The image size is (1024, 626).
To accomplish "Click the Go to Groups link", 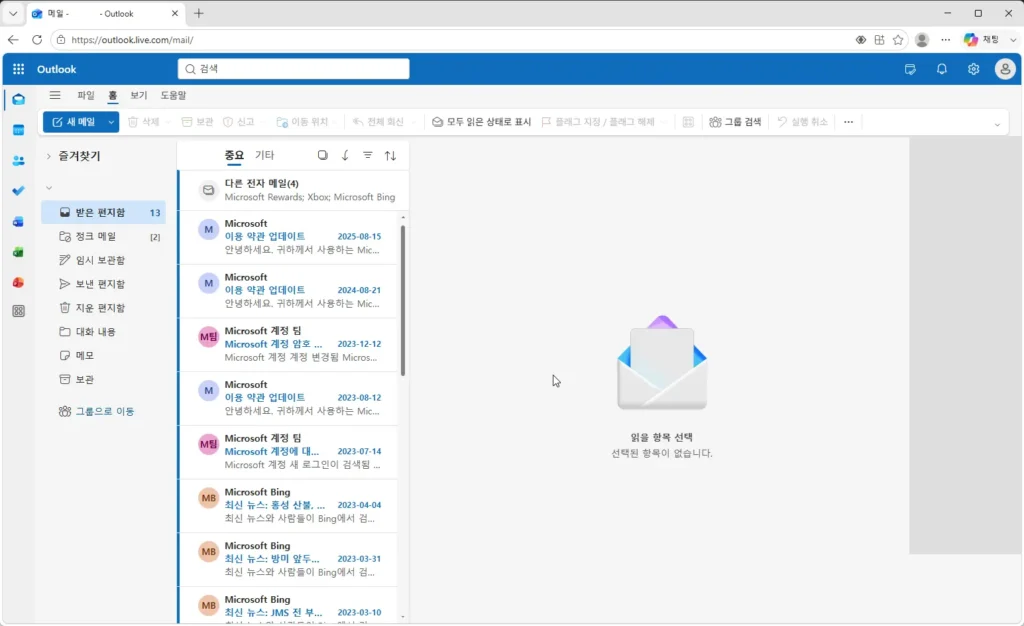I will [97, 411].
